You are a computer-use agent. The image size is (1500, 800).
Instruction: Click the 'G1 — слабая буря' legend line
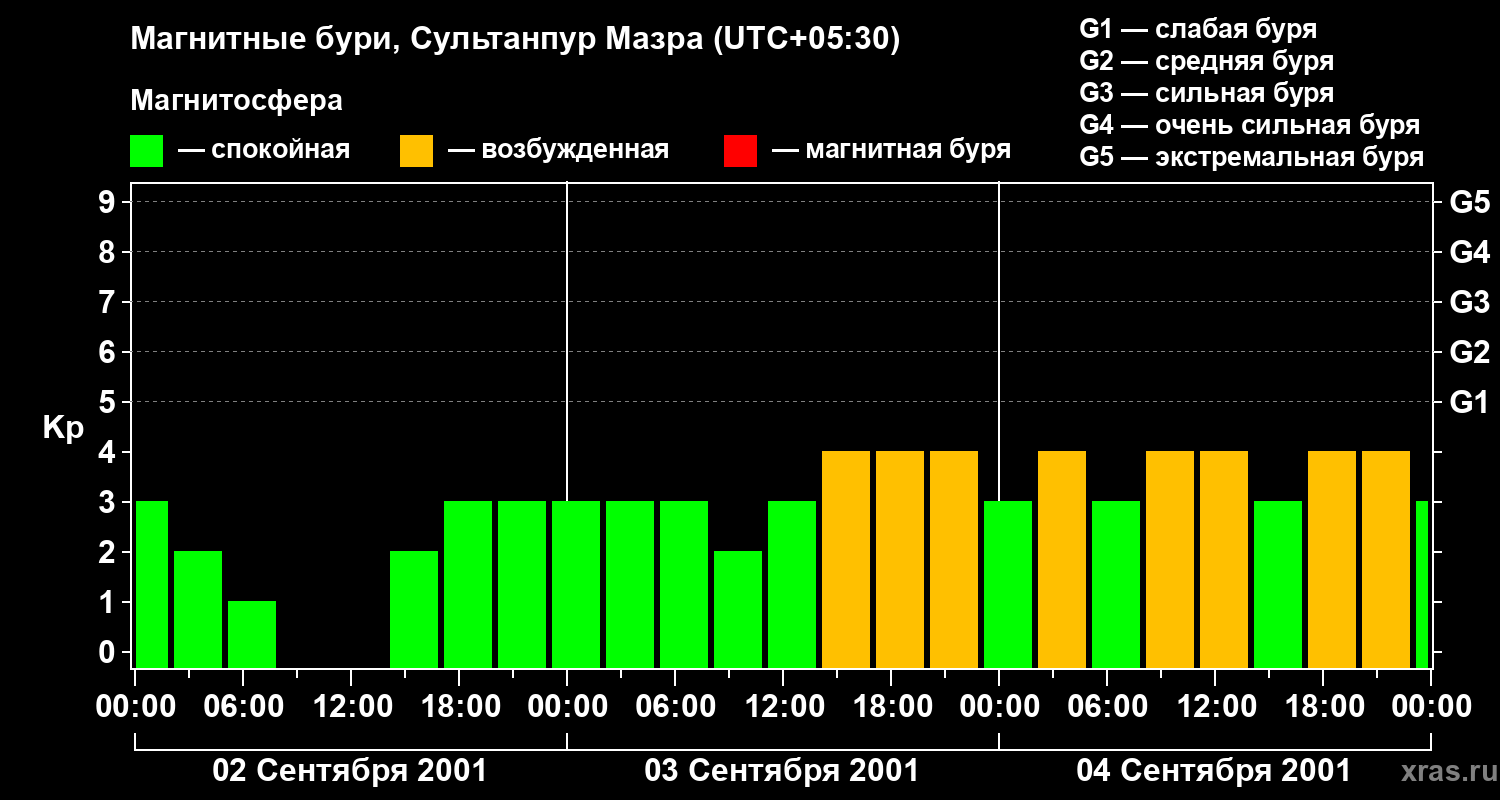1198,29
